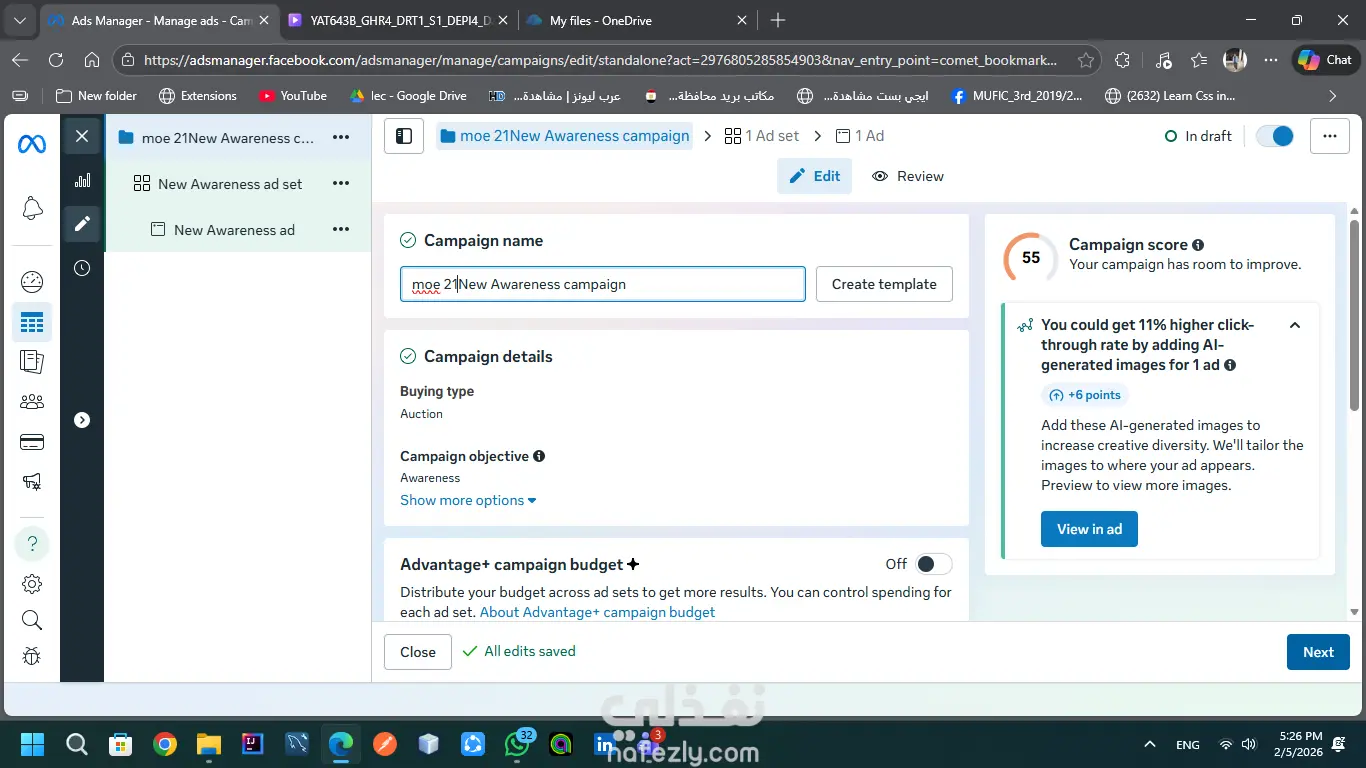1366x768 pixels.
Task: Close the editing pane with X icon
Action: coord(82,136)
